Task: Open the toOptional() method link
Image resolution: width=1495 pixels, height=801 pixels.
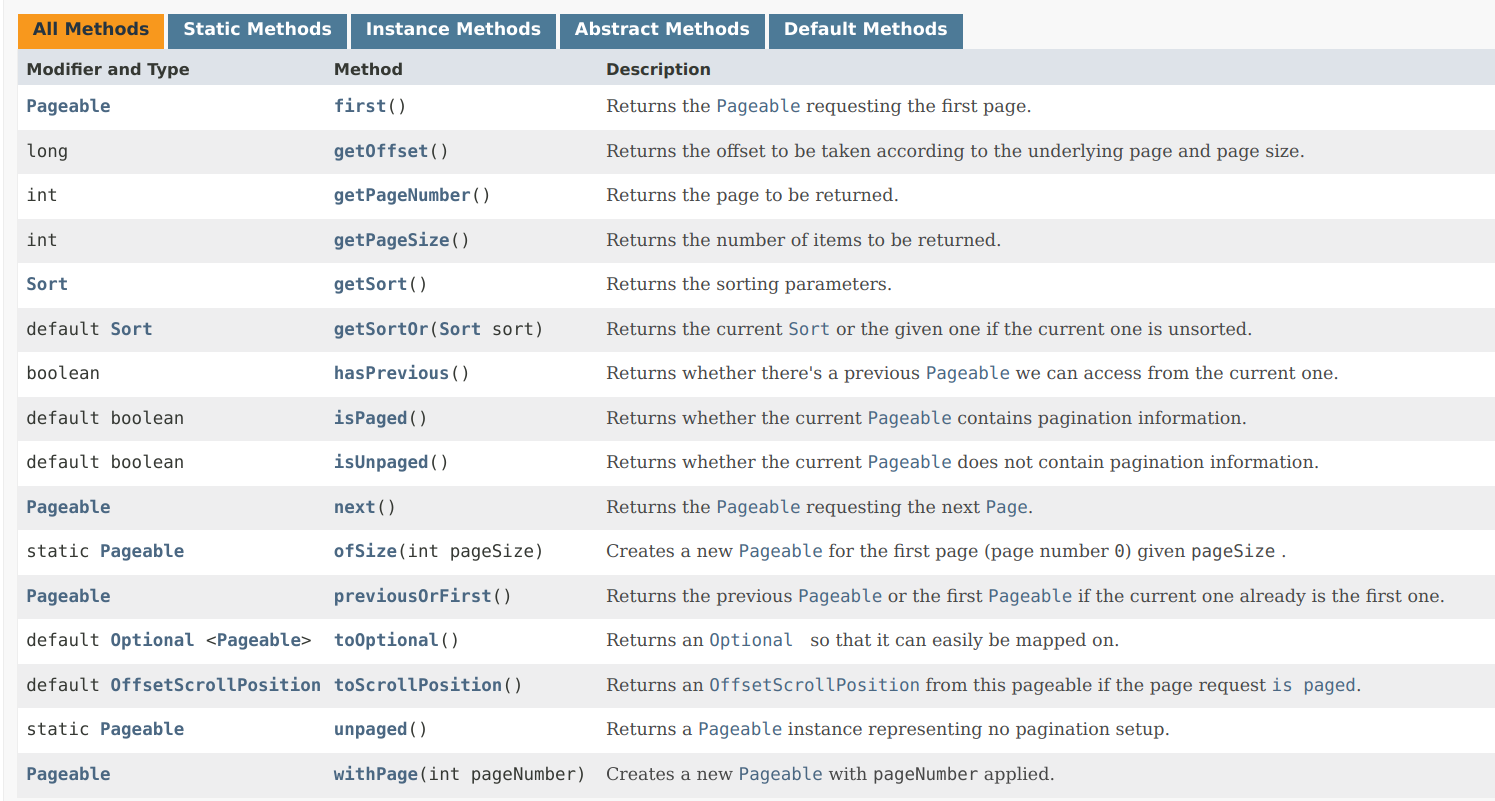Action: (x=387, y=640)
